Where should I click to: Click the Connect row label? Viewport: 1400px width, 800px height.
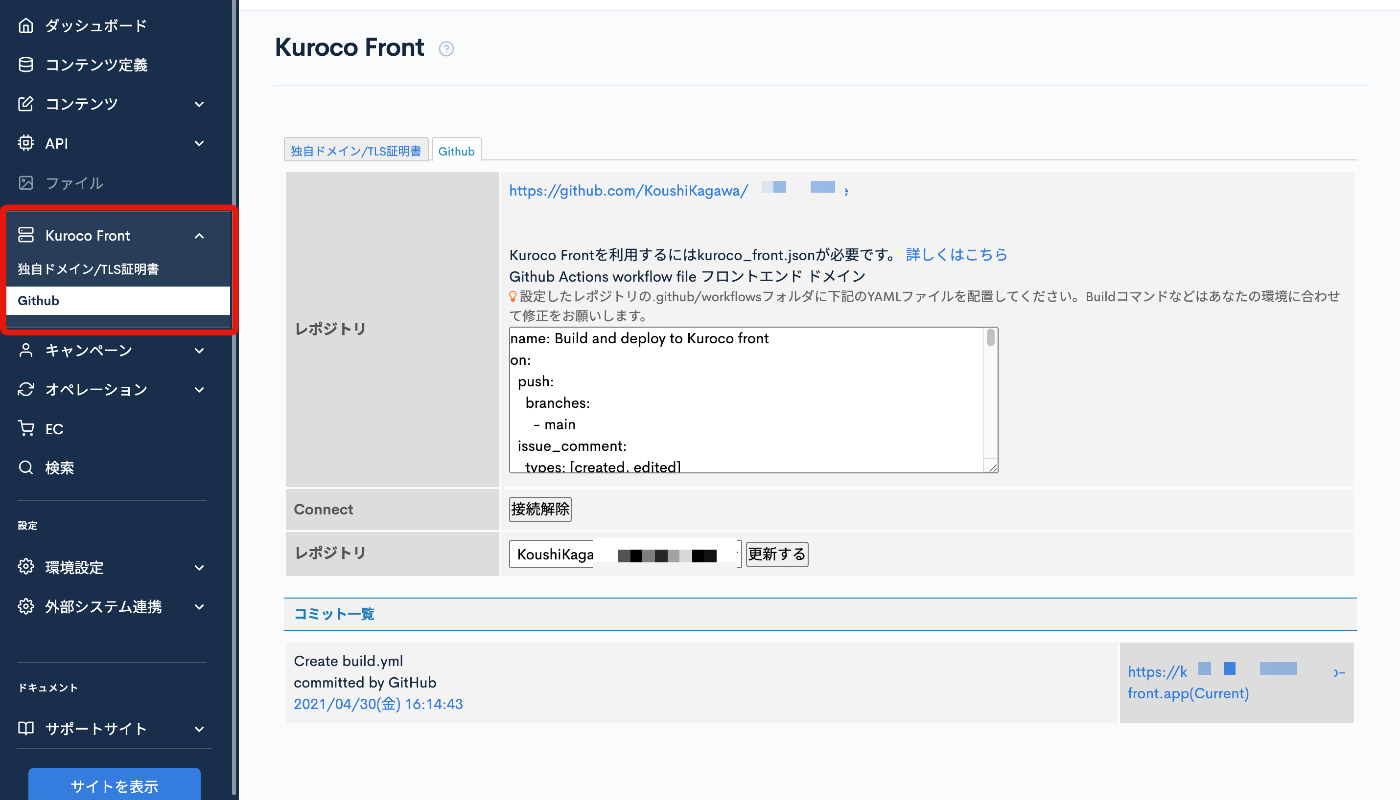(324, 509)
